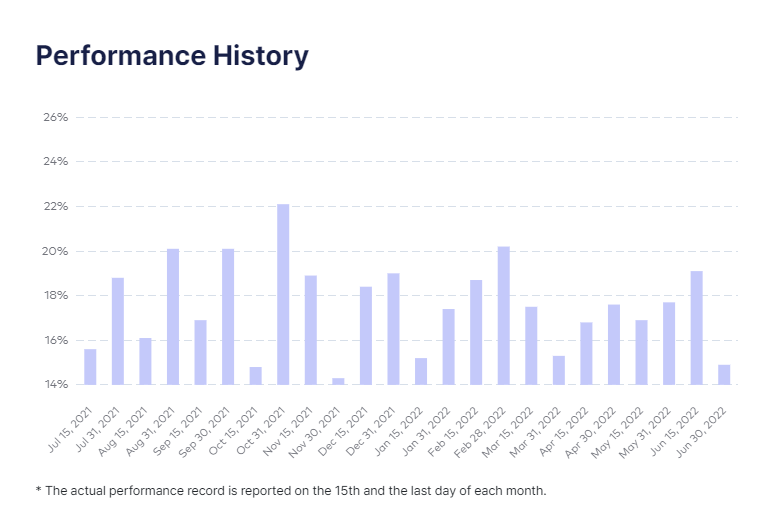Image resolution: width=776 pixels, height=518 pixels.
Task: Click the Jun 30, 2022 bar
Action: (x=724, y=375)
